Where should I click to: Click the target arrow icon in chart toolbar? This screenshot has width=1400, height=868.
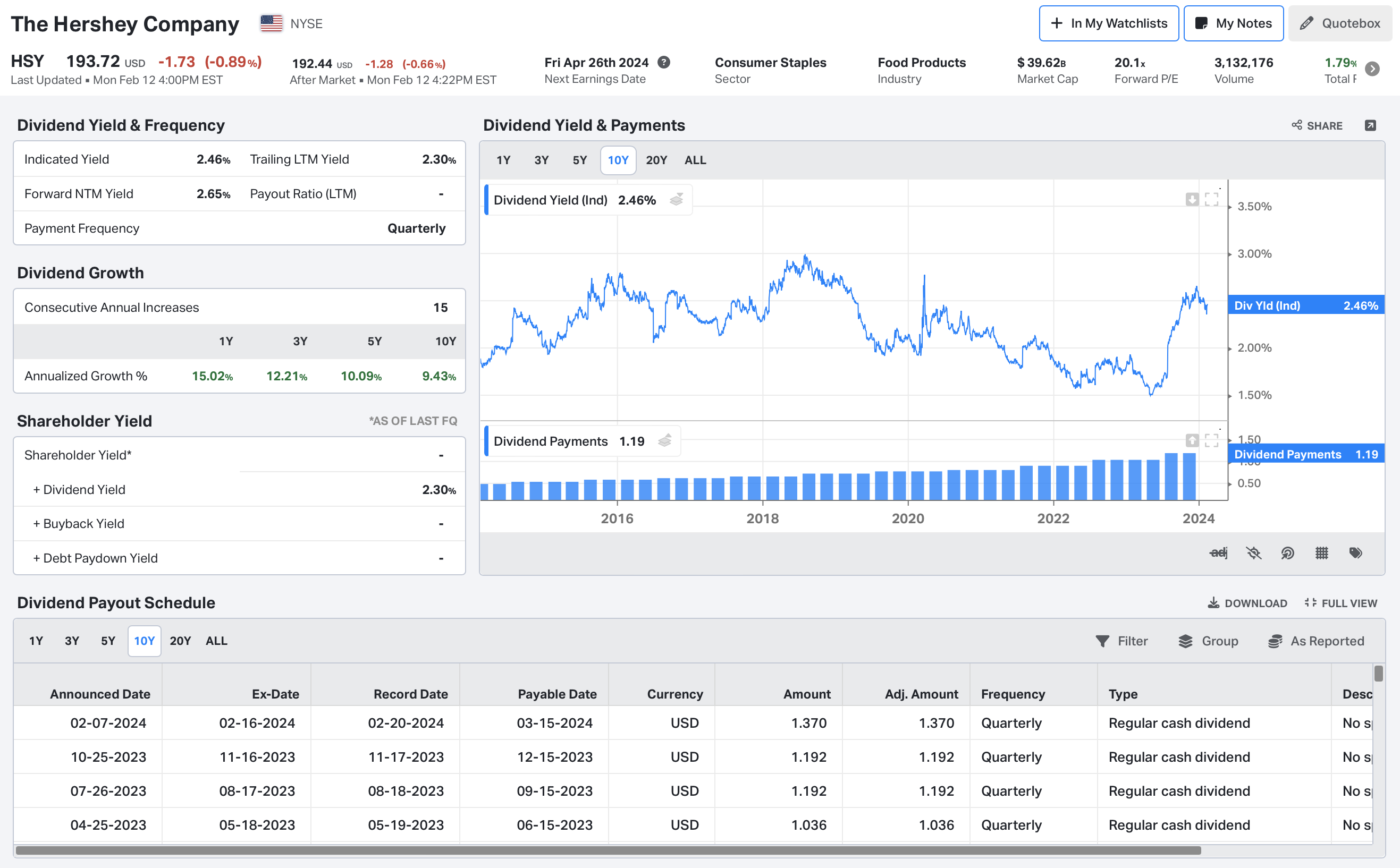click(1287, 553)
